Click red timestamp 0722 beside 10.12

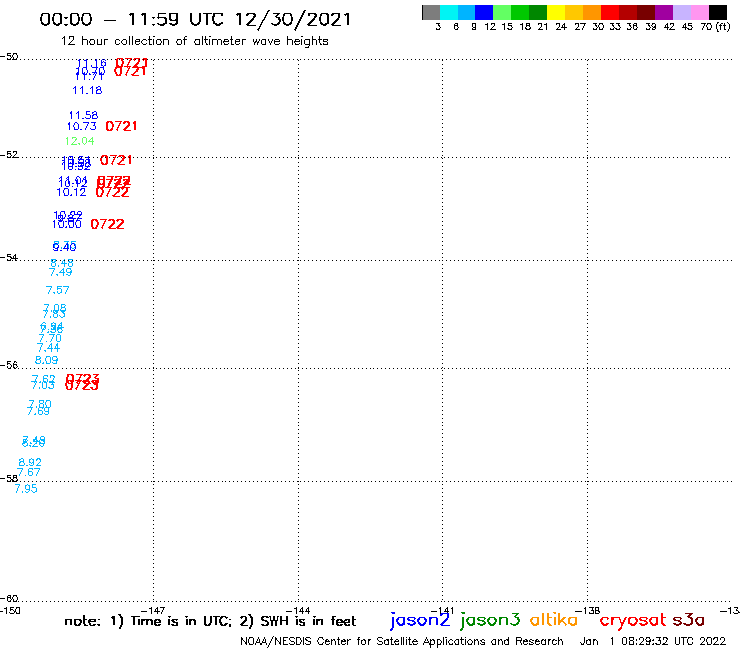click(x=112, y=192)
